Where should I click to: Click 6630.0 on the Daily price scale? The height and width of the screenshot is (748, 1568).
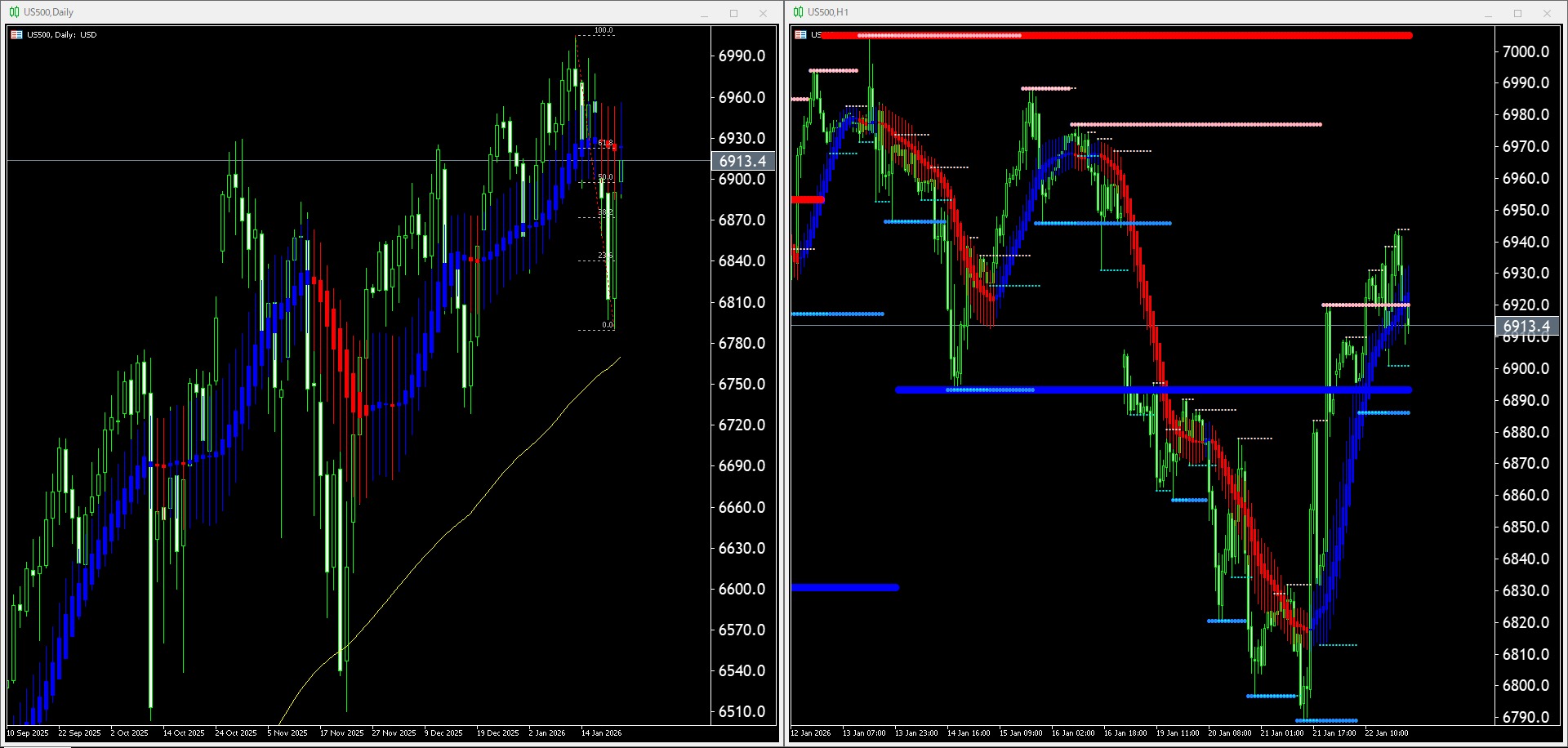742,548
